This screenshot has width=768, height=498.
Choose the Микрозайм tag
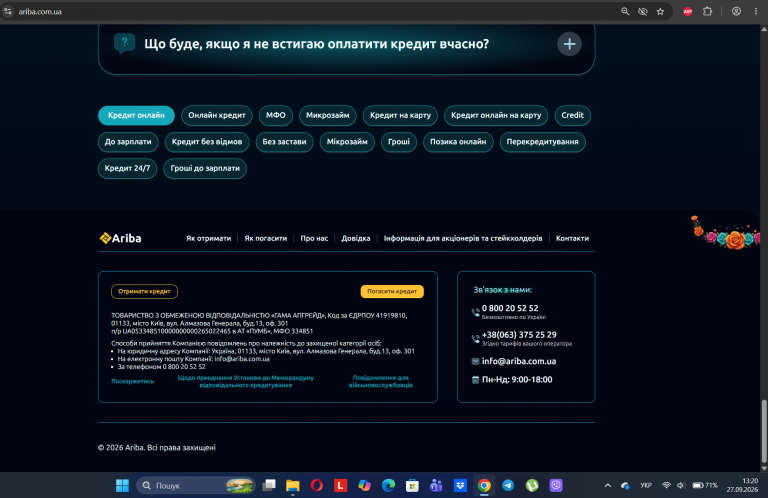pyautogui.click(x=328, y=116)
